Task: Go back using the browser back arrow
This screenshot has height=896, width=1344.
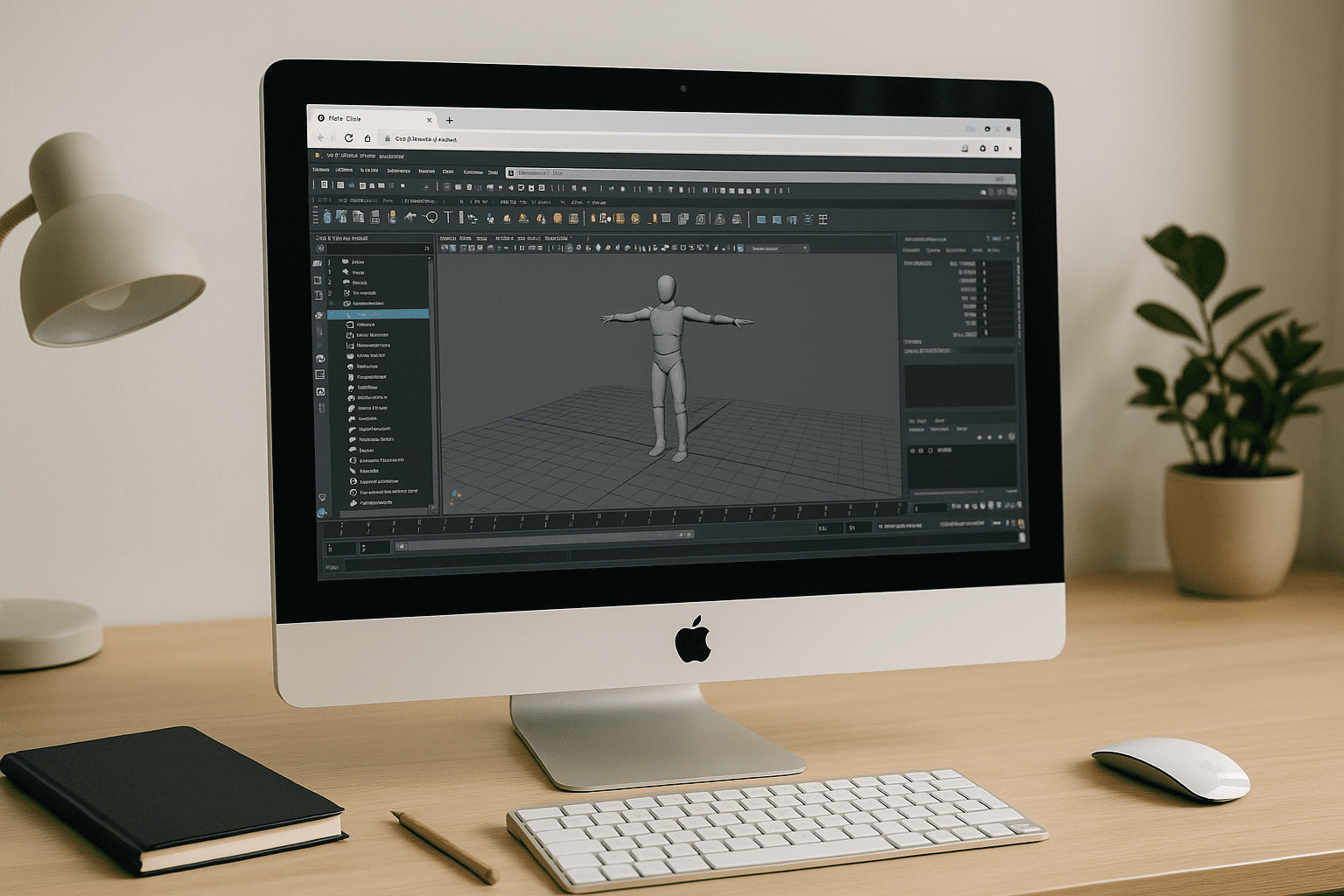Action: click(x=320, y=138)
